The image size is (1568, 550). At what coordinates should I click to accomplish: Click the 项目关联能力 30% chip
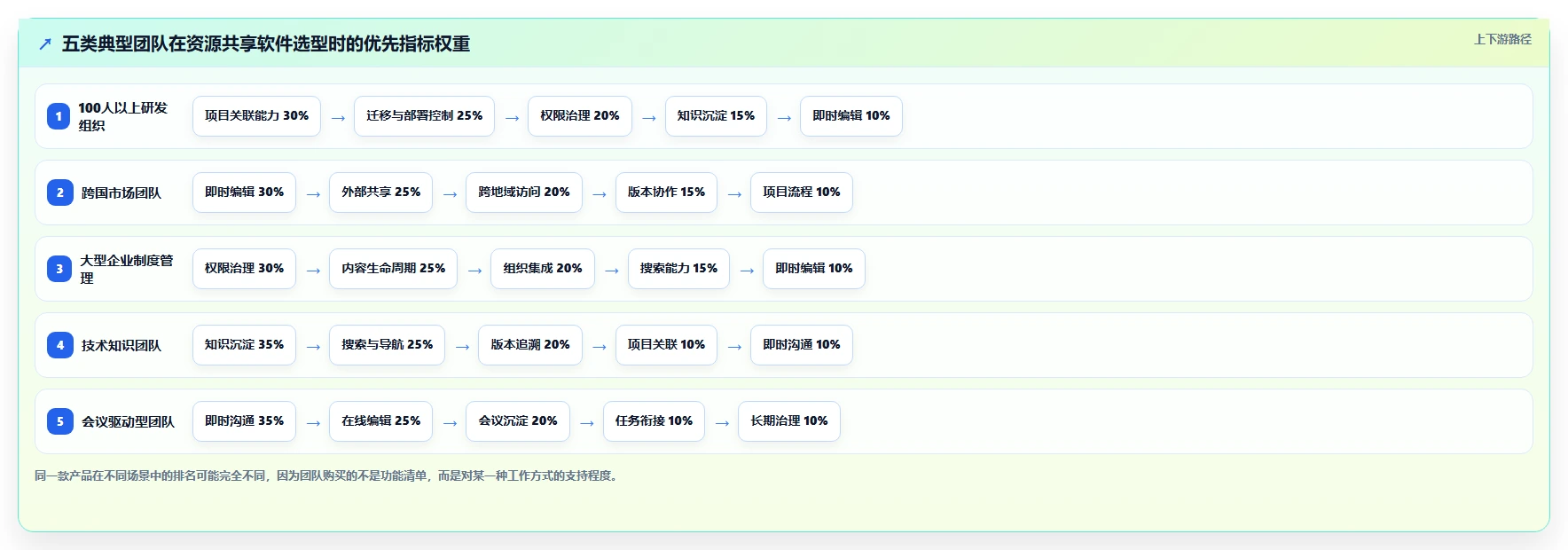tap(256, 116)
